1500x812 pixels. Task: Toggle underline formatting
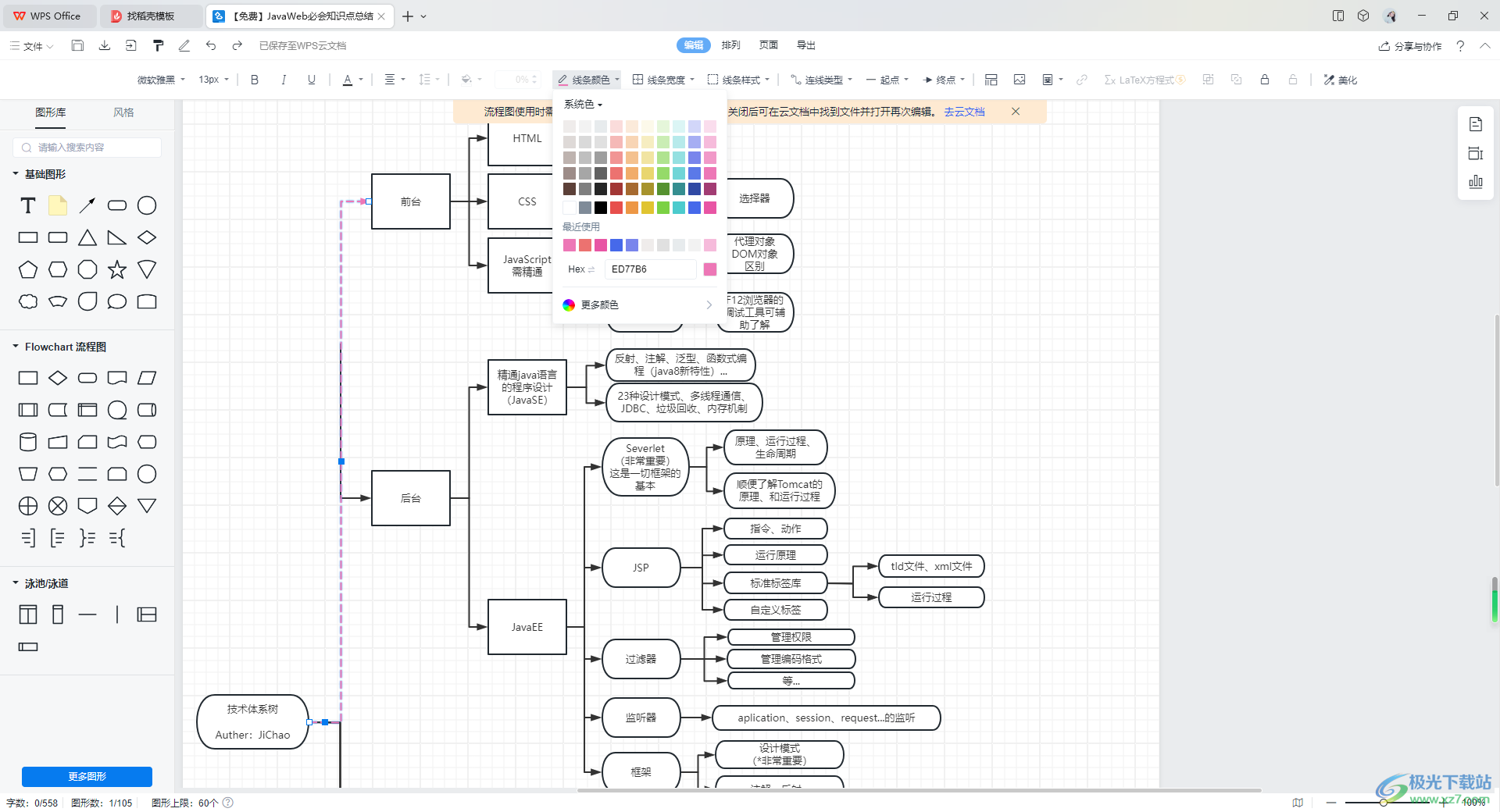(312, 80)
